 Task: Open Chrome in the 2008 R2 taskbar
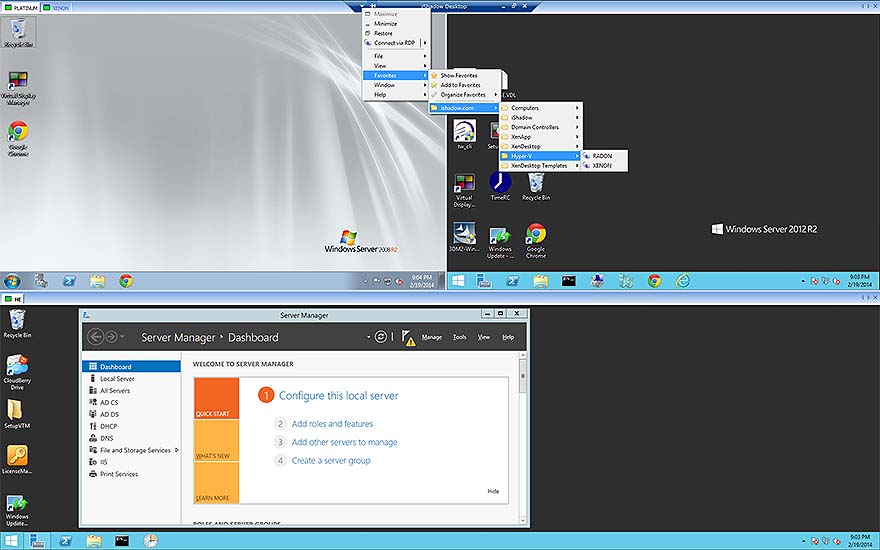point(126,281)
